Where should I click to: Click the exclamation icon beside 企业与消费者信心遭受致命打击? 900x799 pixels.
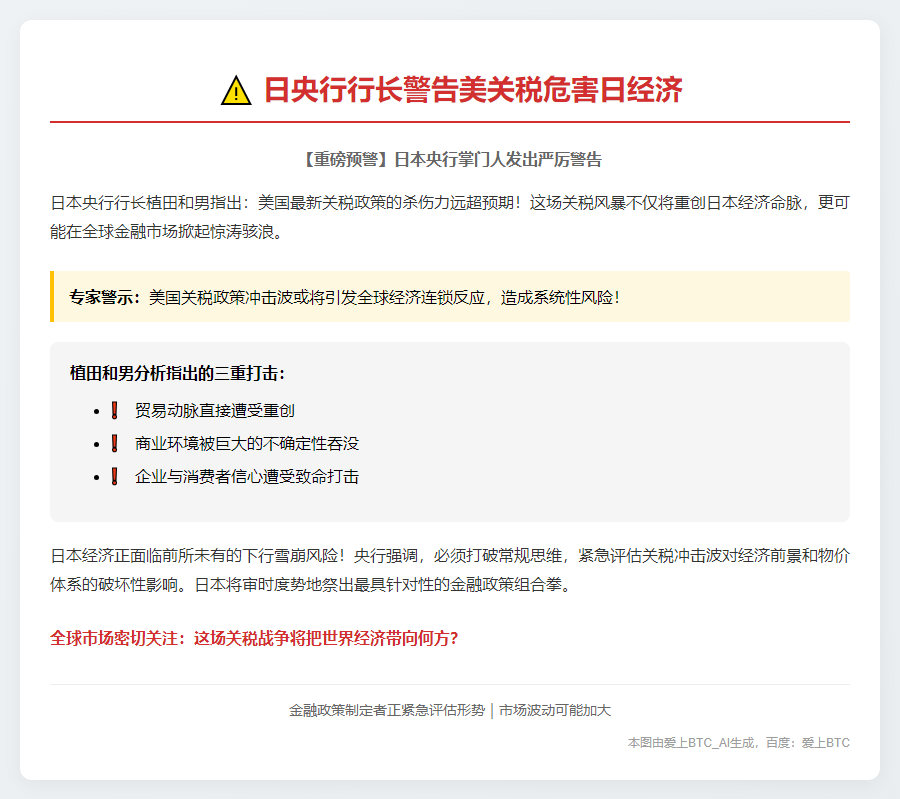115,476
